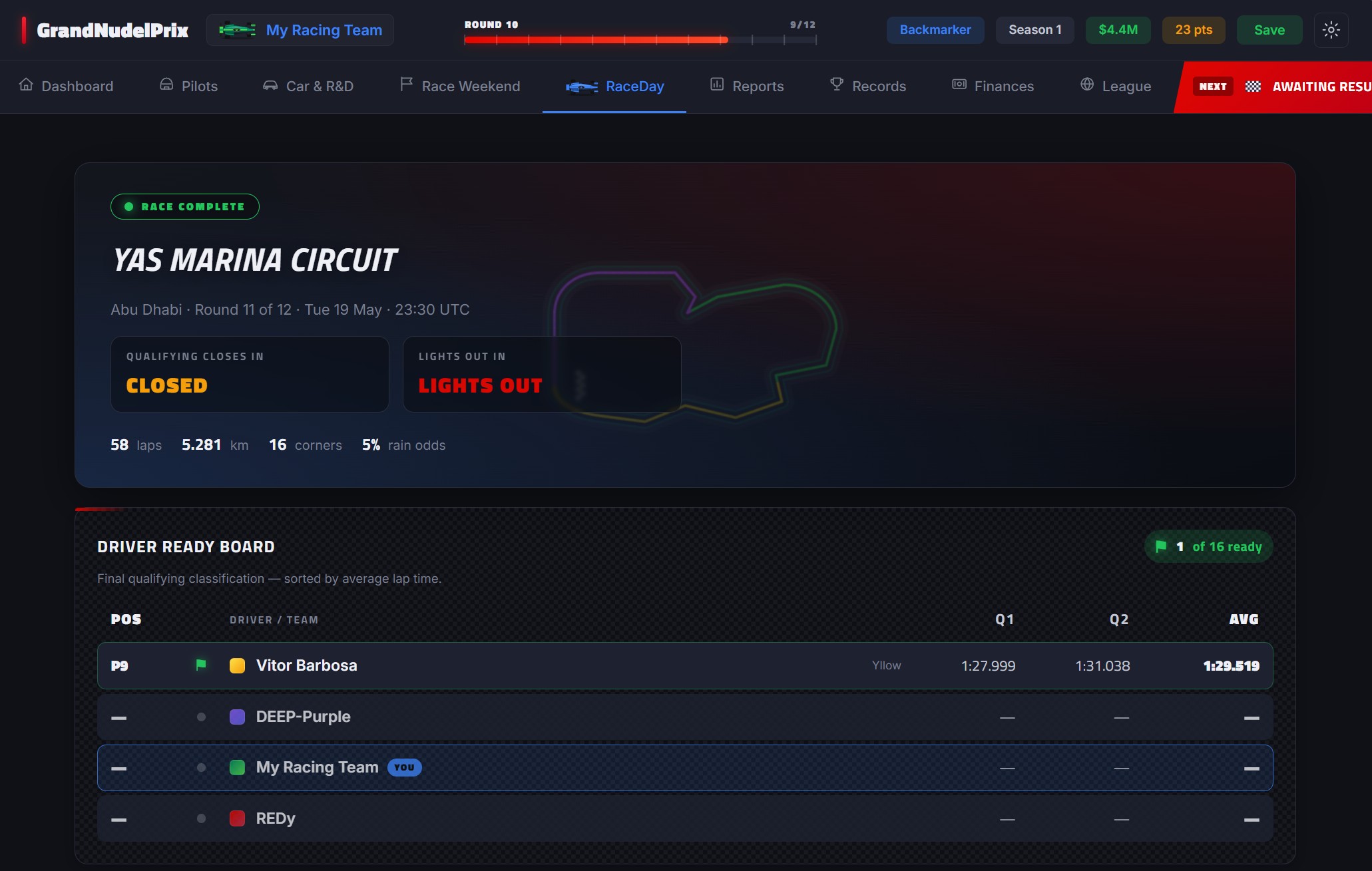This screenshot has width=1372, height=871.
Task: Click the 5% rain odds stat
Action: point(404,445)
